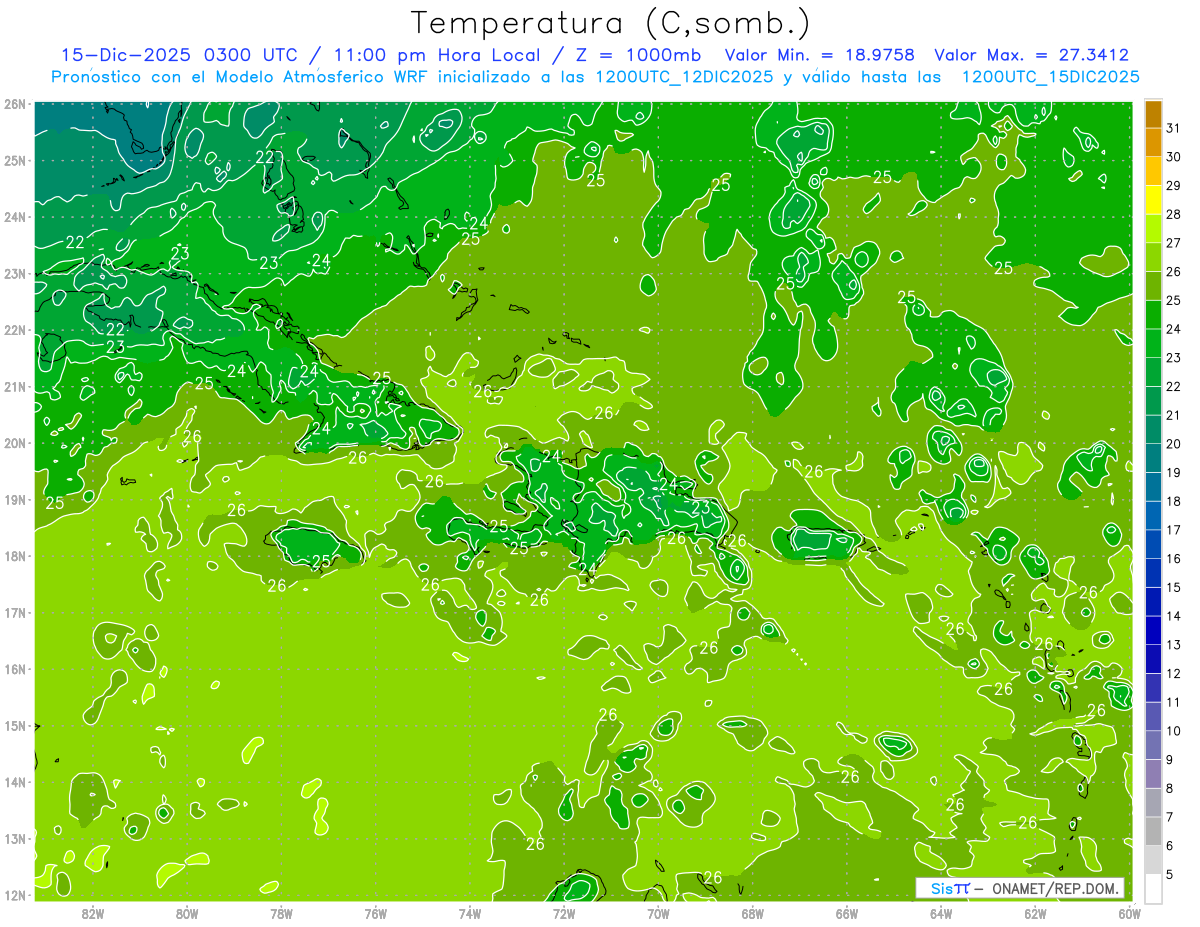Click the latitude label '24N'

pos(15,217)
